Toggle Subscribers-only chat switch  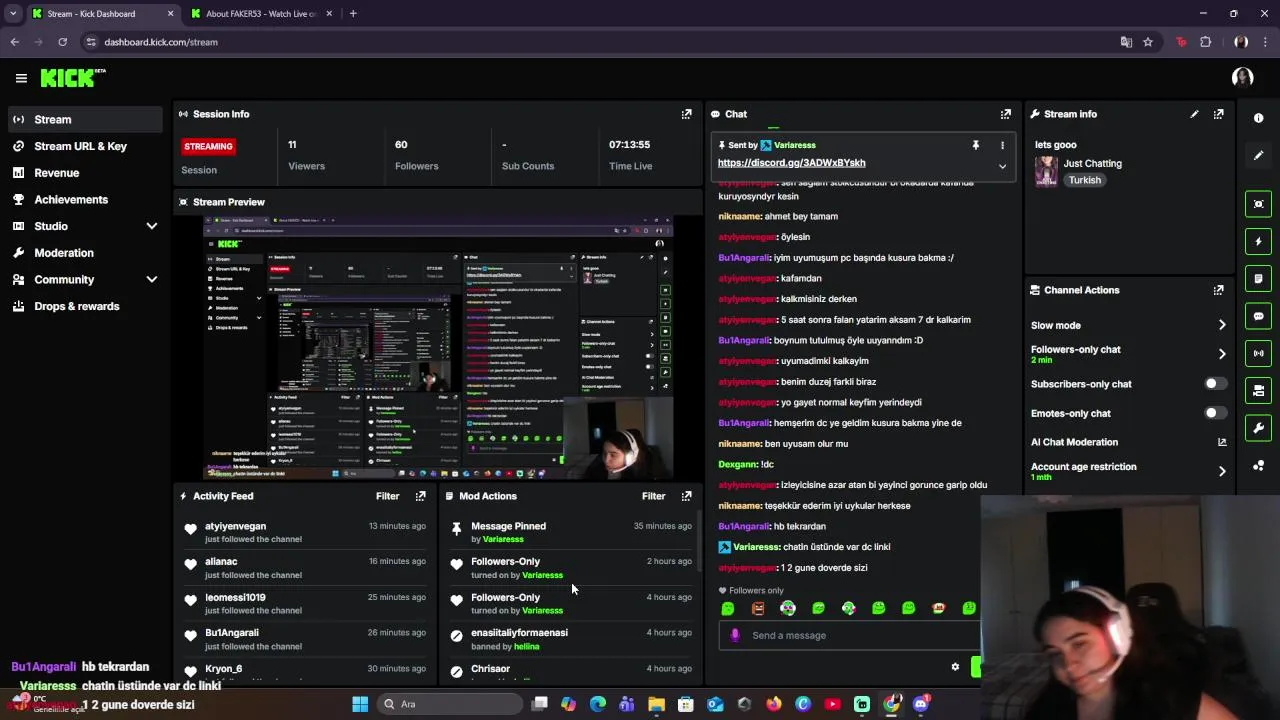coord(1215,384)
